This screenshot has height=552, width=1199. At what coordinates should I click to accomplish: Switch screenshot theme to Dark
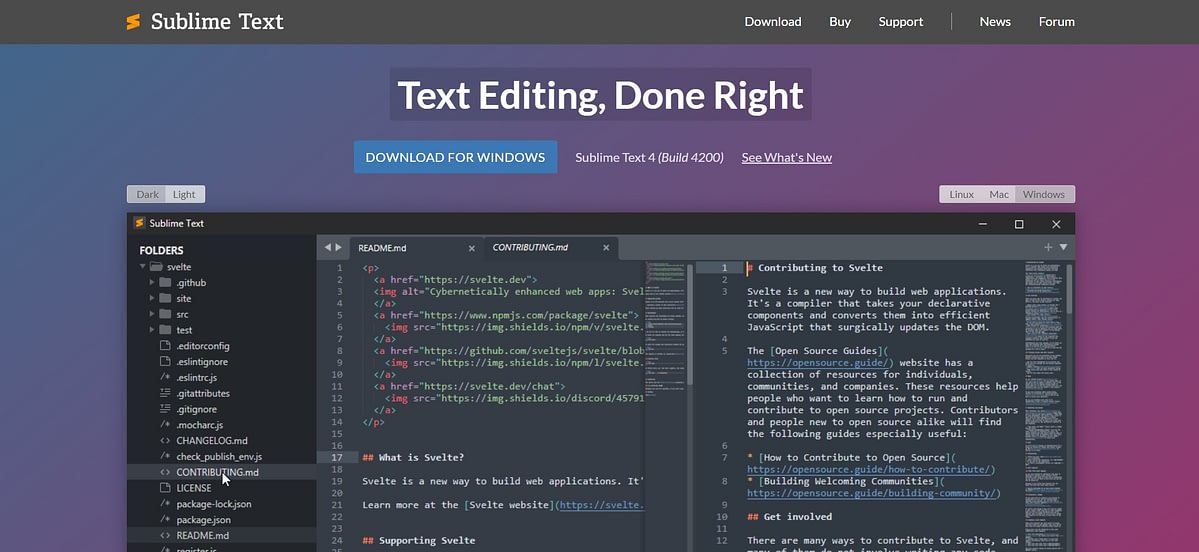[147, 194]
